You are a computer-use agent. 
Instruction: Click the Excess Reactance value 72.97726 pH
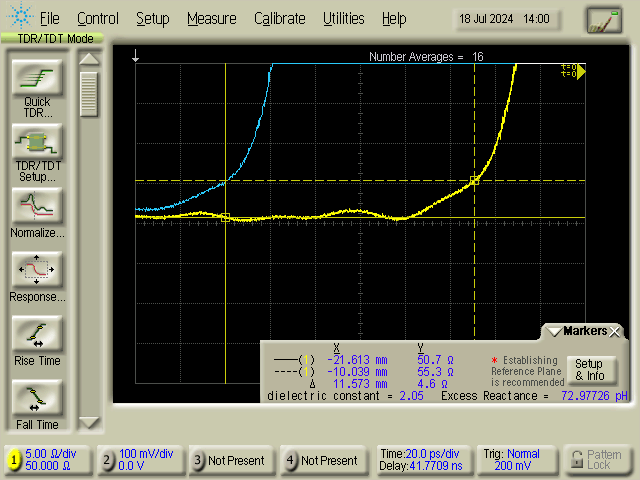click(594, 396)
